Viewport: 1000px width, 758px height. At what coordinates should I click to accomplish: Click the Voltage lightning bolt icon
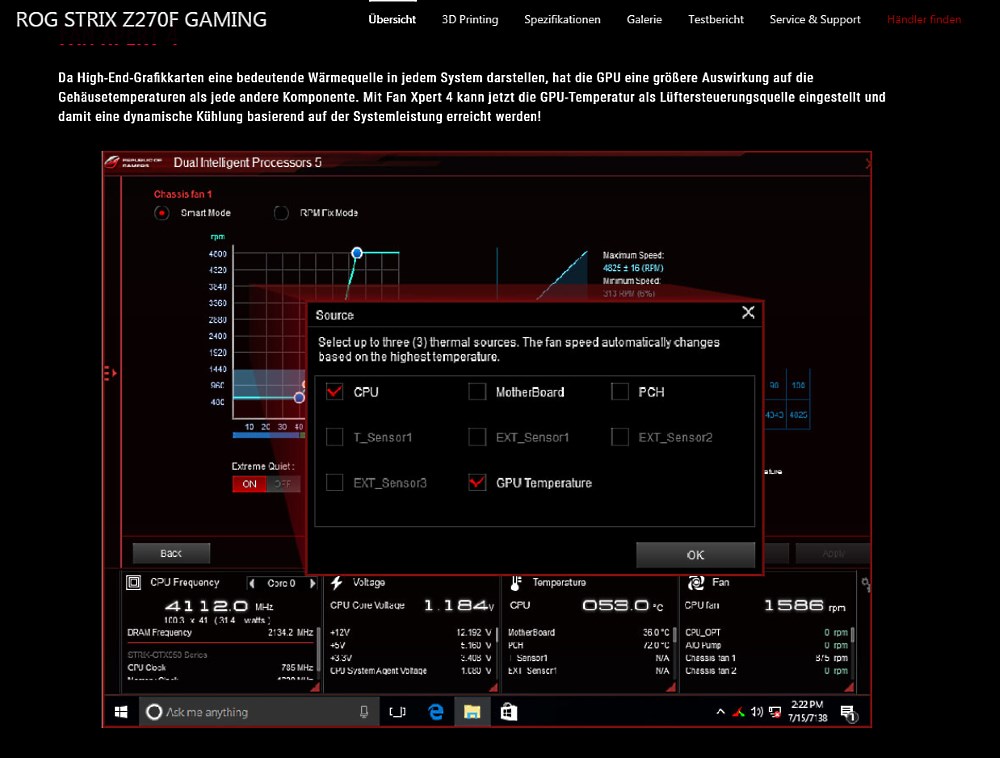(337, 582)
